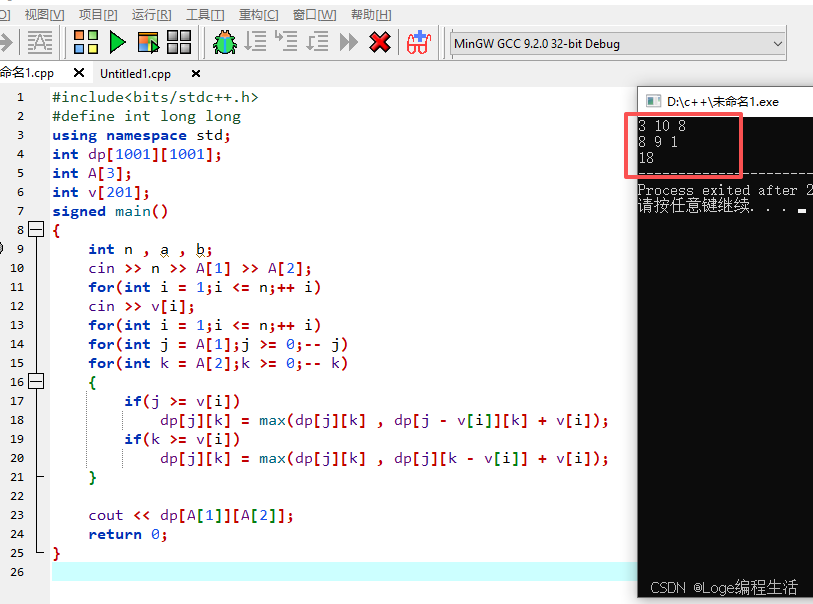
Task: Click the 'int dp[1001][1001];' line
Action: [137, 154]
